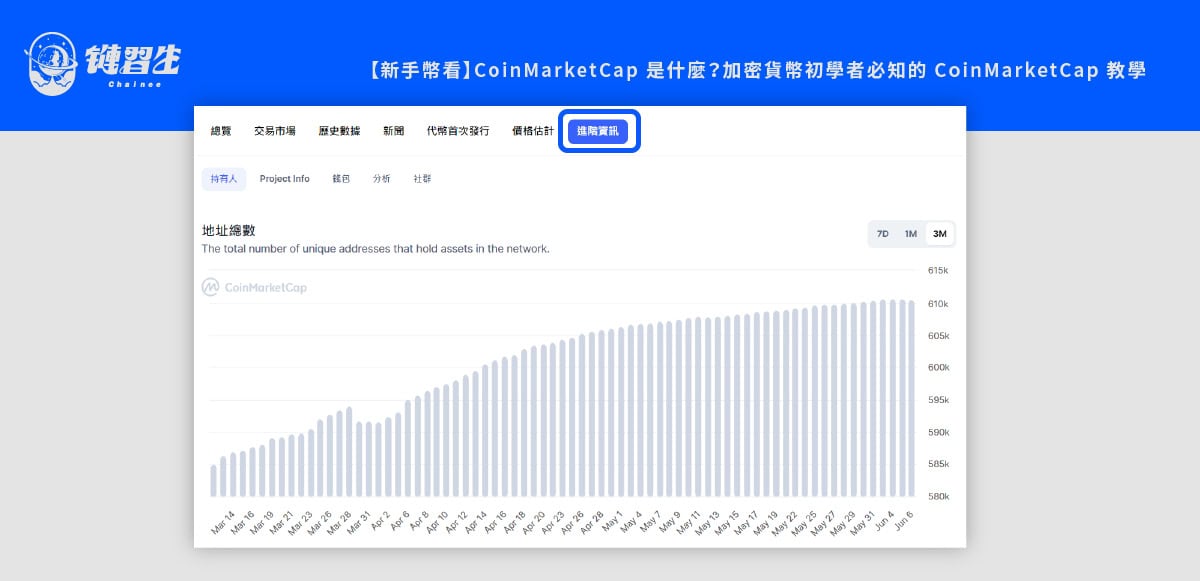Click the 580k axis label
Viewport: 1200px width, 581px height.
click(x=938, y=496)
